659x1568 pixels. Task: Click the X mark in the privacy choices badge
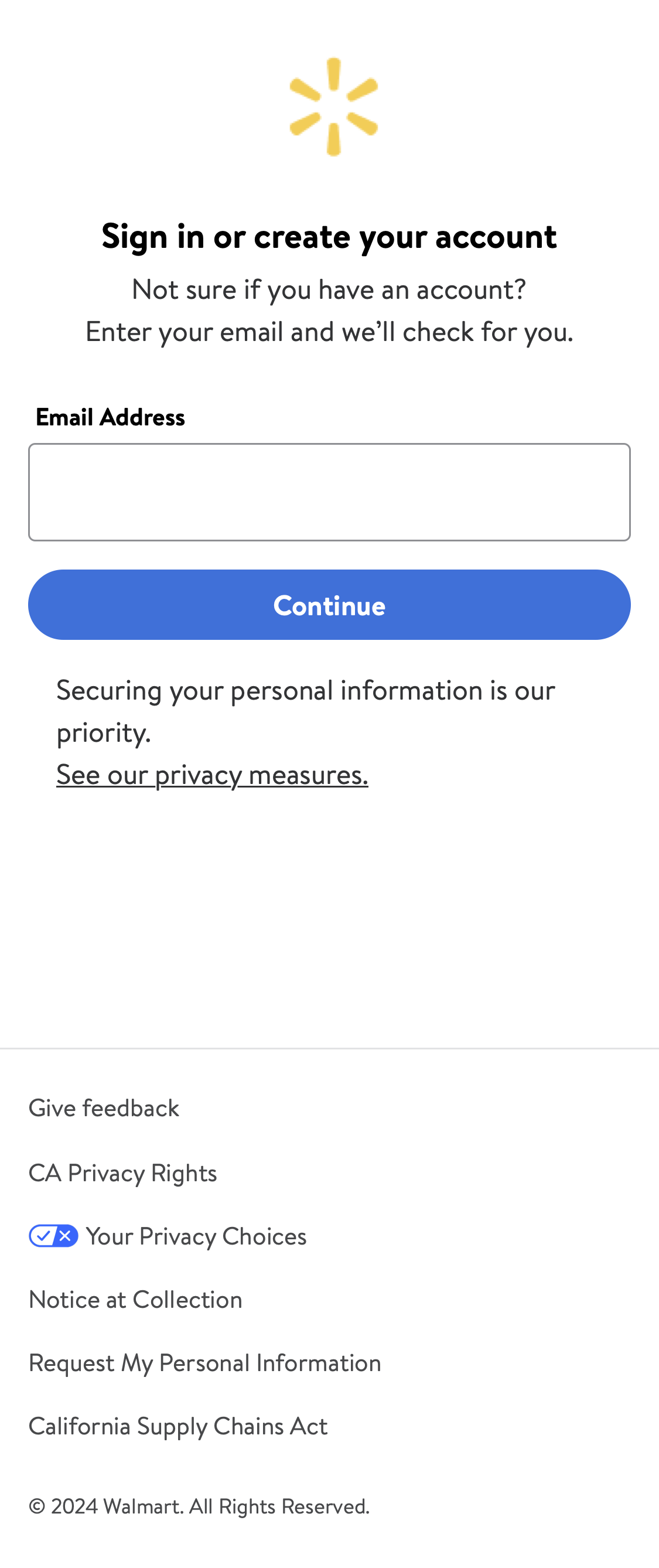[x=64, y=1236]
